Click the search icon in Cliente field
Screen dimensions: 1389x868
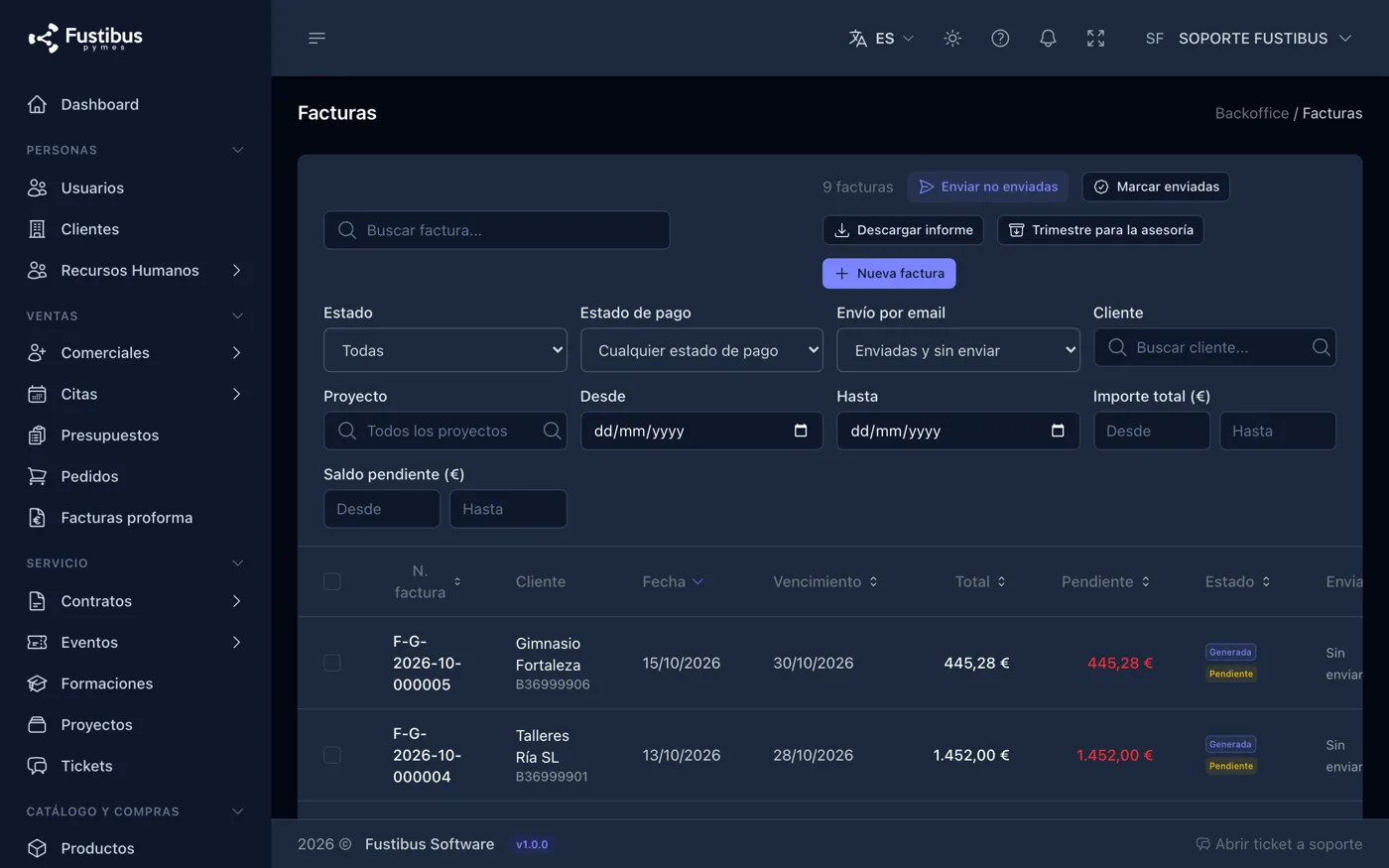(1321, 347)
